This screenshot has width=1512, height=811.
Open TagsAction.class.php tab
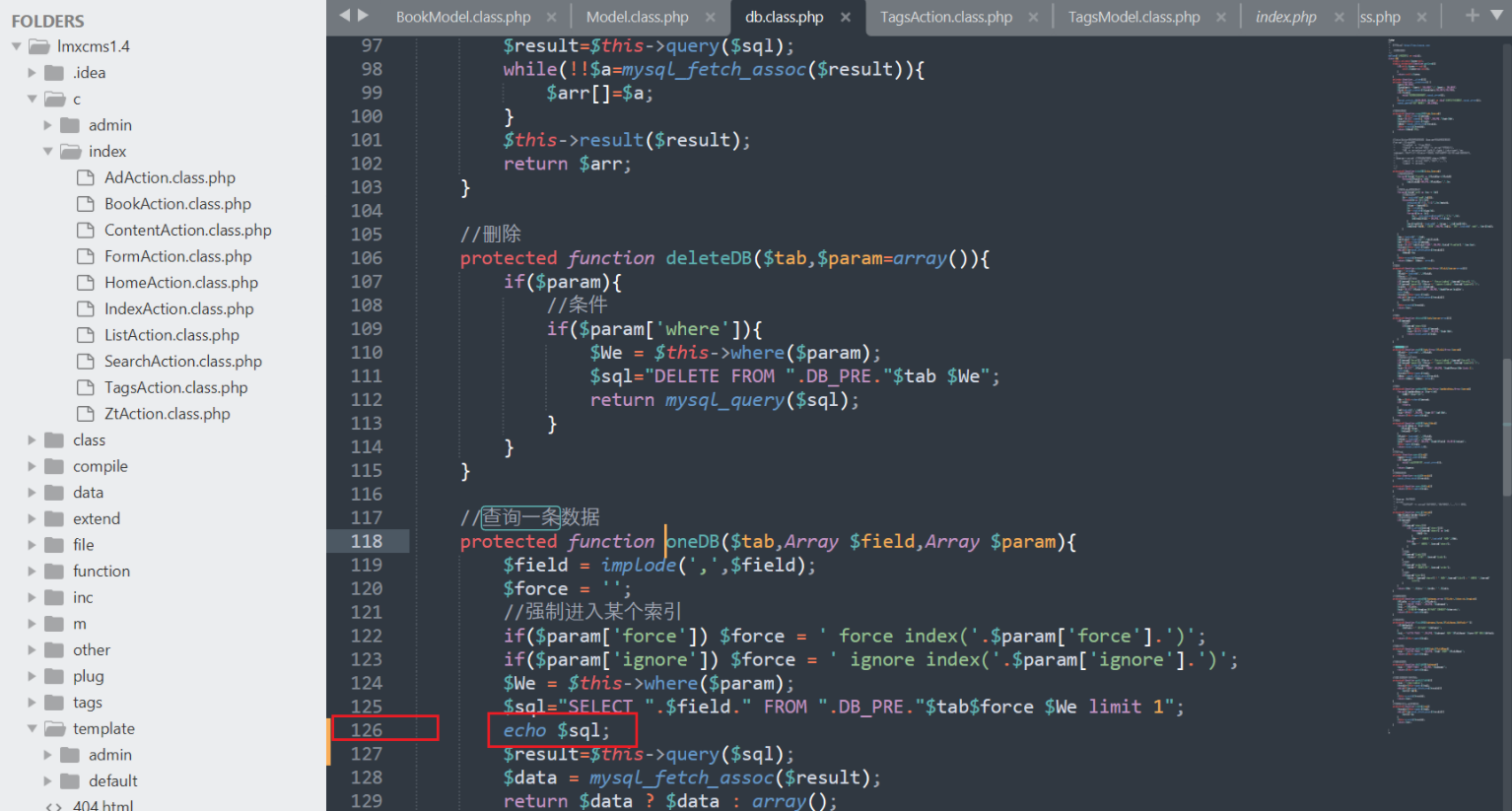pyautogui.click(x=946, y=17)
